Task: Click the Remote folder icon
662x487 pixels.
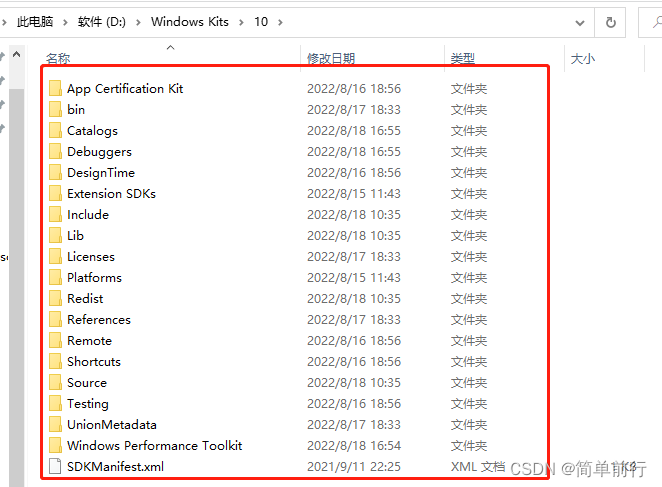Action: [x=55, y=340]
